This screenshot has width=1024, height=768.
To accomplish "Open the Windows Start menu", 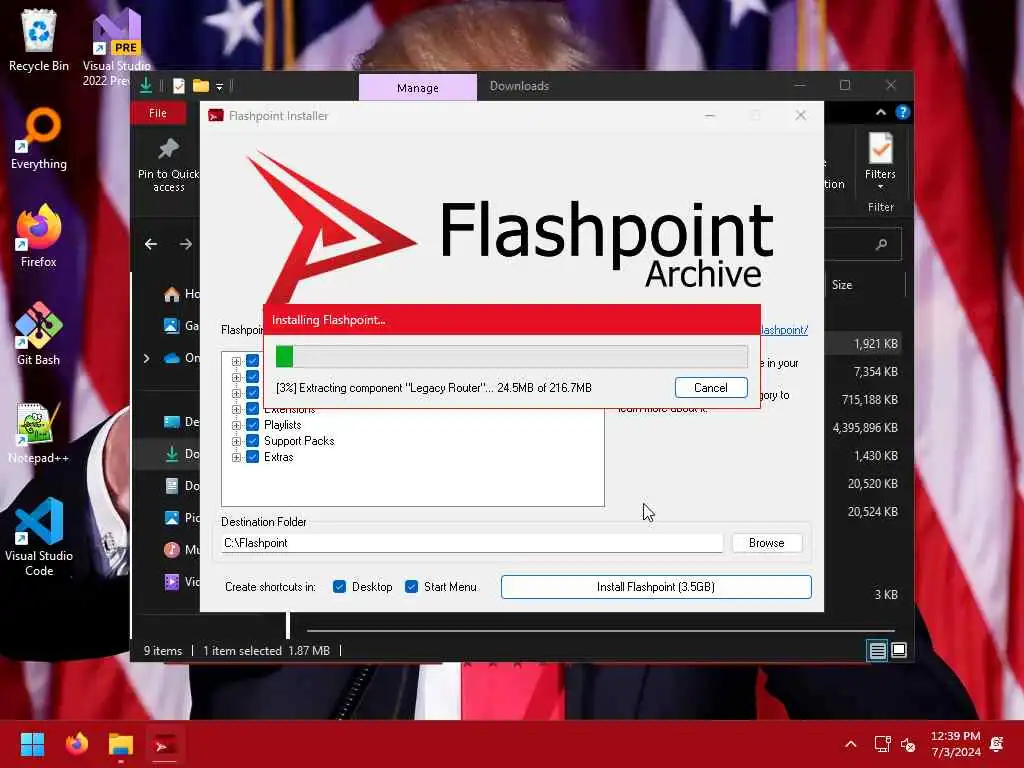I will 32,744.
